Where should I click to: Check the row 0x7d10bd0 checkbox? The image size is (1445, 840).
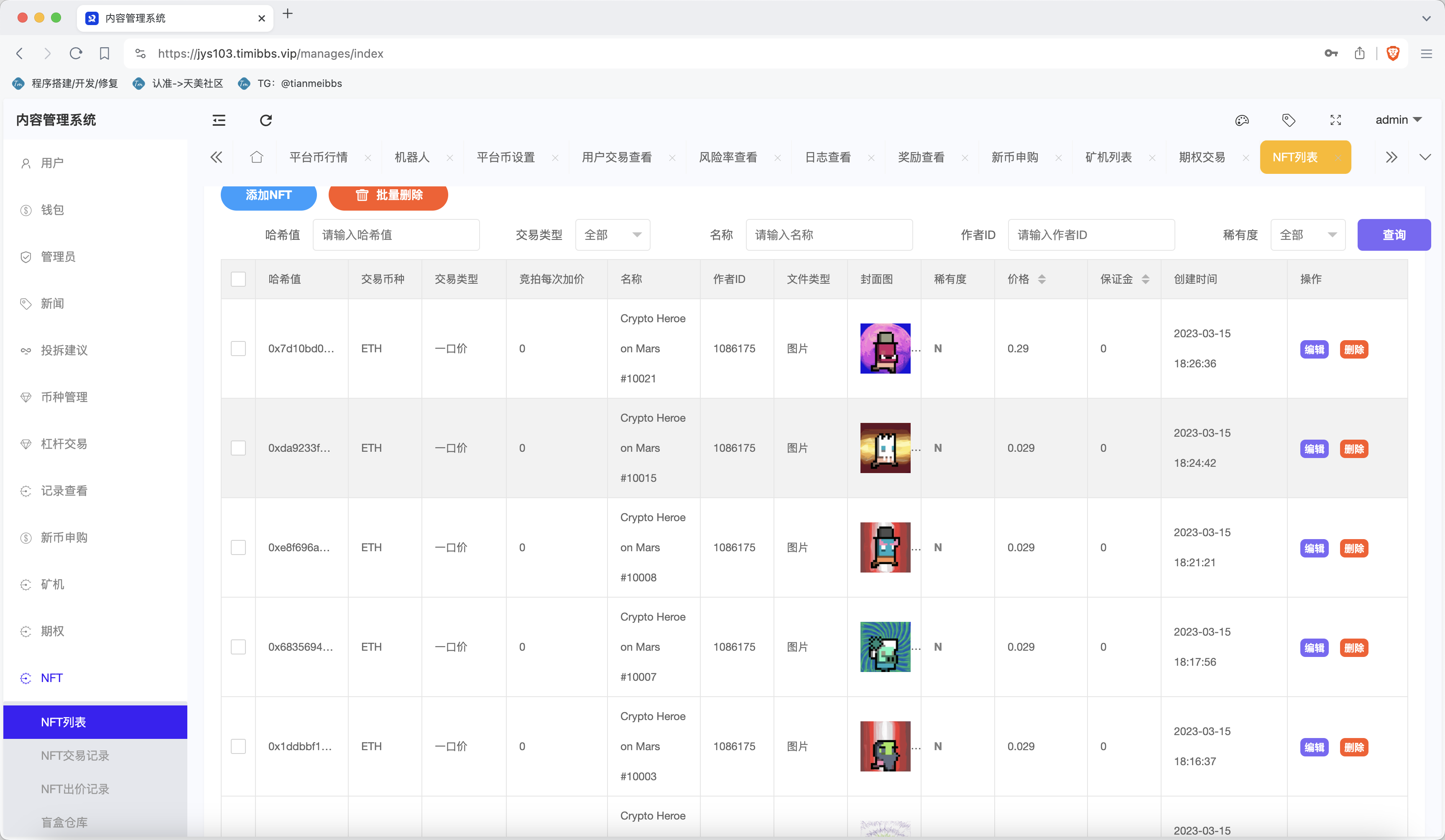238,349
